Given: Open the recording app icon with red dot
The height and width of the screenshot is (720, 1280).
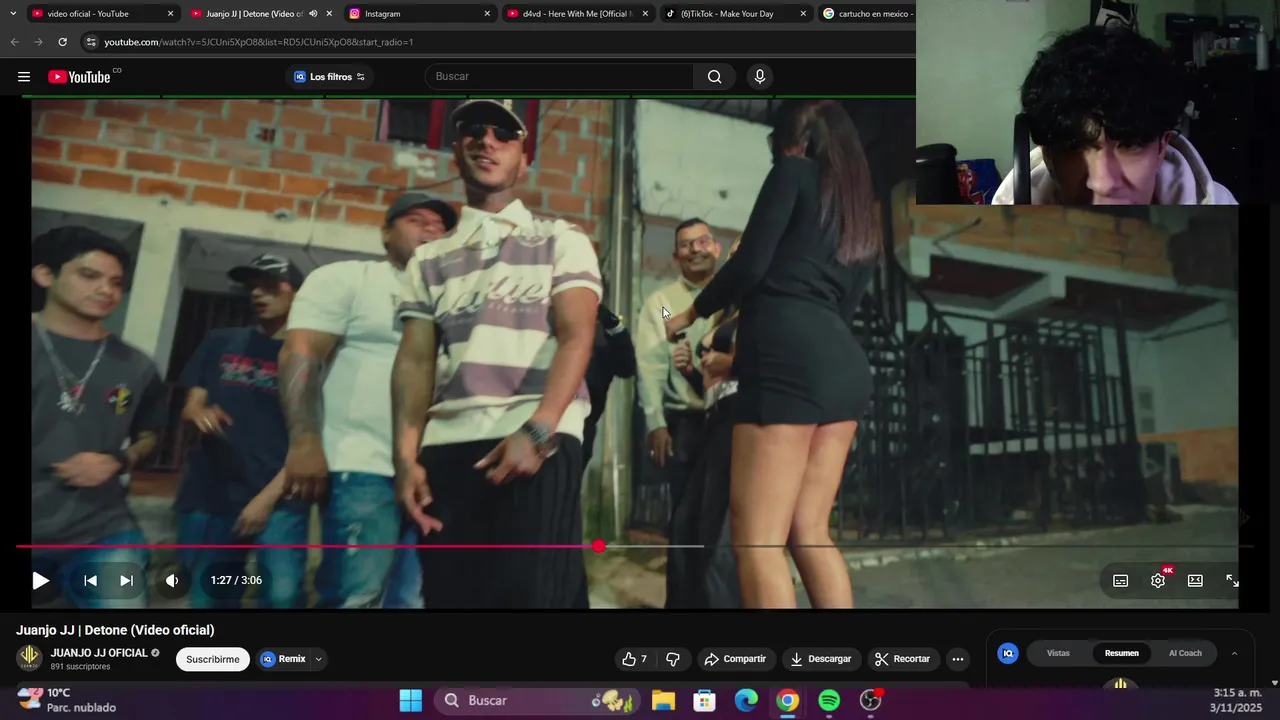Looking at the screenshot, I should pyautogui.click(x=871, y=700).
